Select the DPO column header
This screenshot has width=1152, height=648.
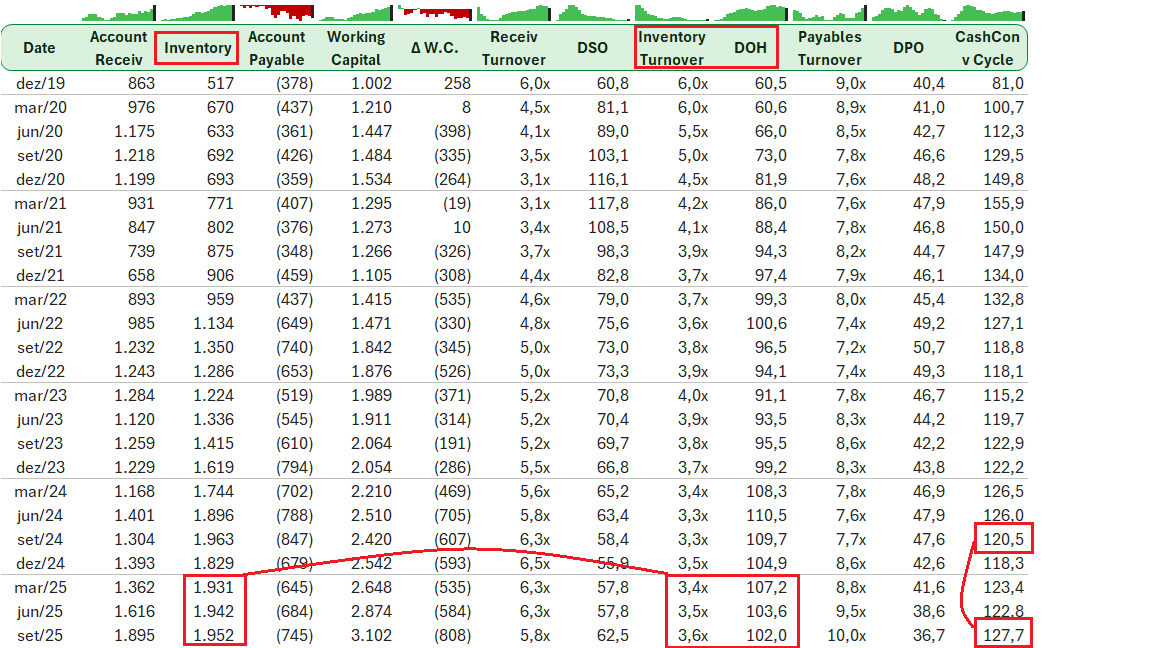pos(908,48)
